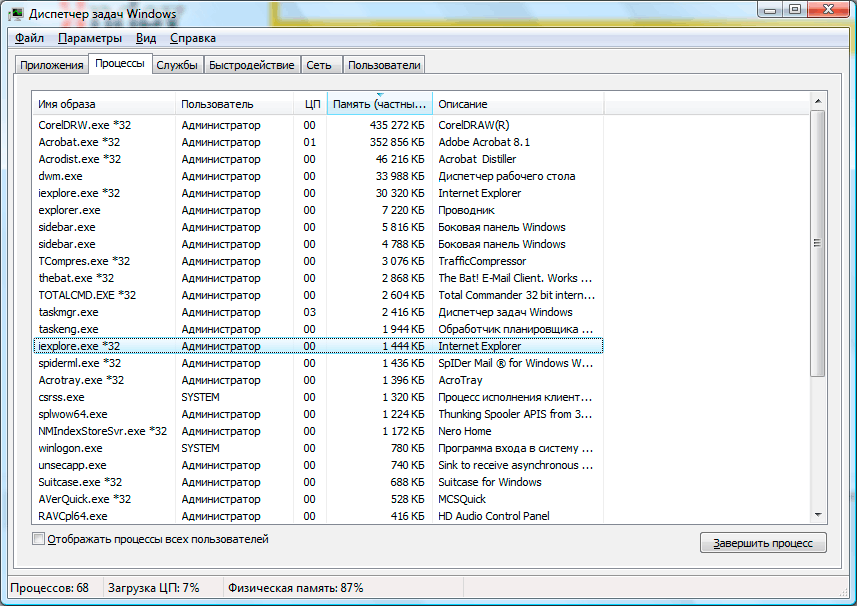
Task: Click the Диспетчер рабочего стола description
Action: click(x=507, y=176)
